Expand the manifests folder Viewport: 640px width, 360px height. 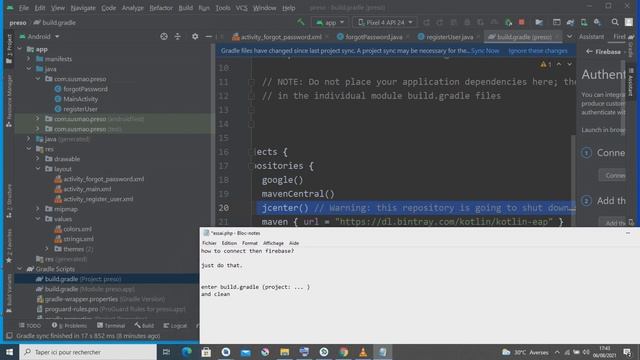29,59
